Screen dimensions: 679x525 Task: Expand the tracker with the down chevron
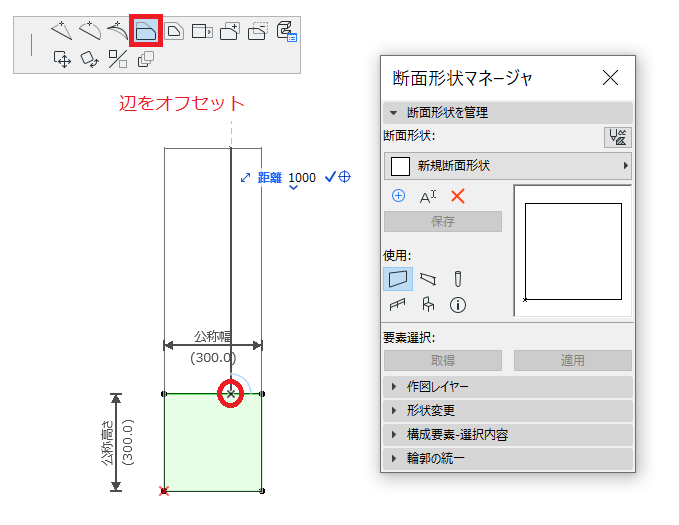(x=293, y=188)
